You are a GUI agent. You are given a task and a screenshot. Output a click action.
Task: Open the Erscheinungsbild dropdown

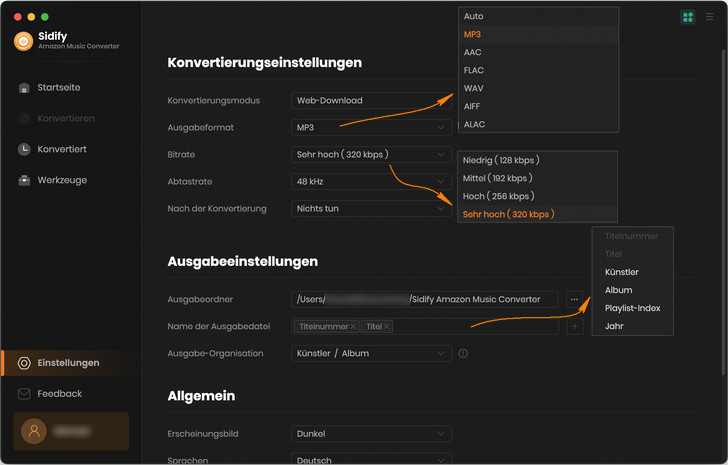(371, 434)
